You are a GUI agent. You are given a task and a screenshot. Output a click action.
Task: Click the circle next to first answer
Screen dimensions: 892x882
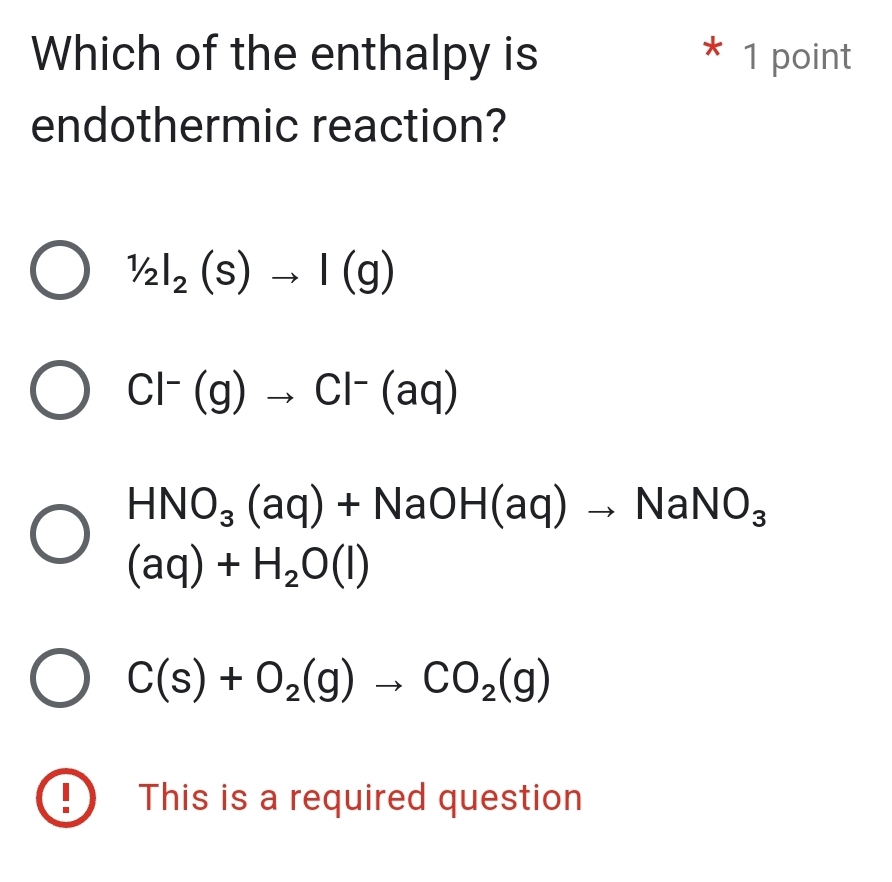point(58,271)
